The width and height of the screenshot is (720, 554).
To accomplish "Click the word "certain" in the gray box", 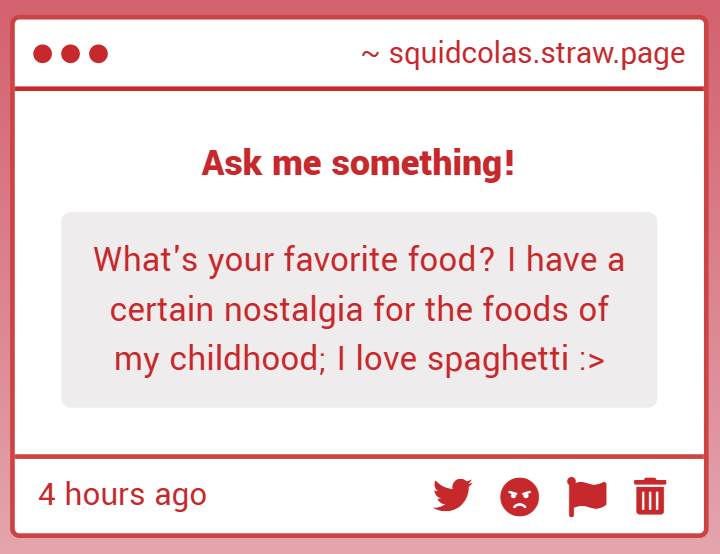I will point(162,309).
